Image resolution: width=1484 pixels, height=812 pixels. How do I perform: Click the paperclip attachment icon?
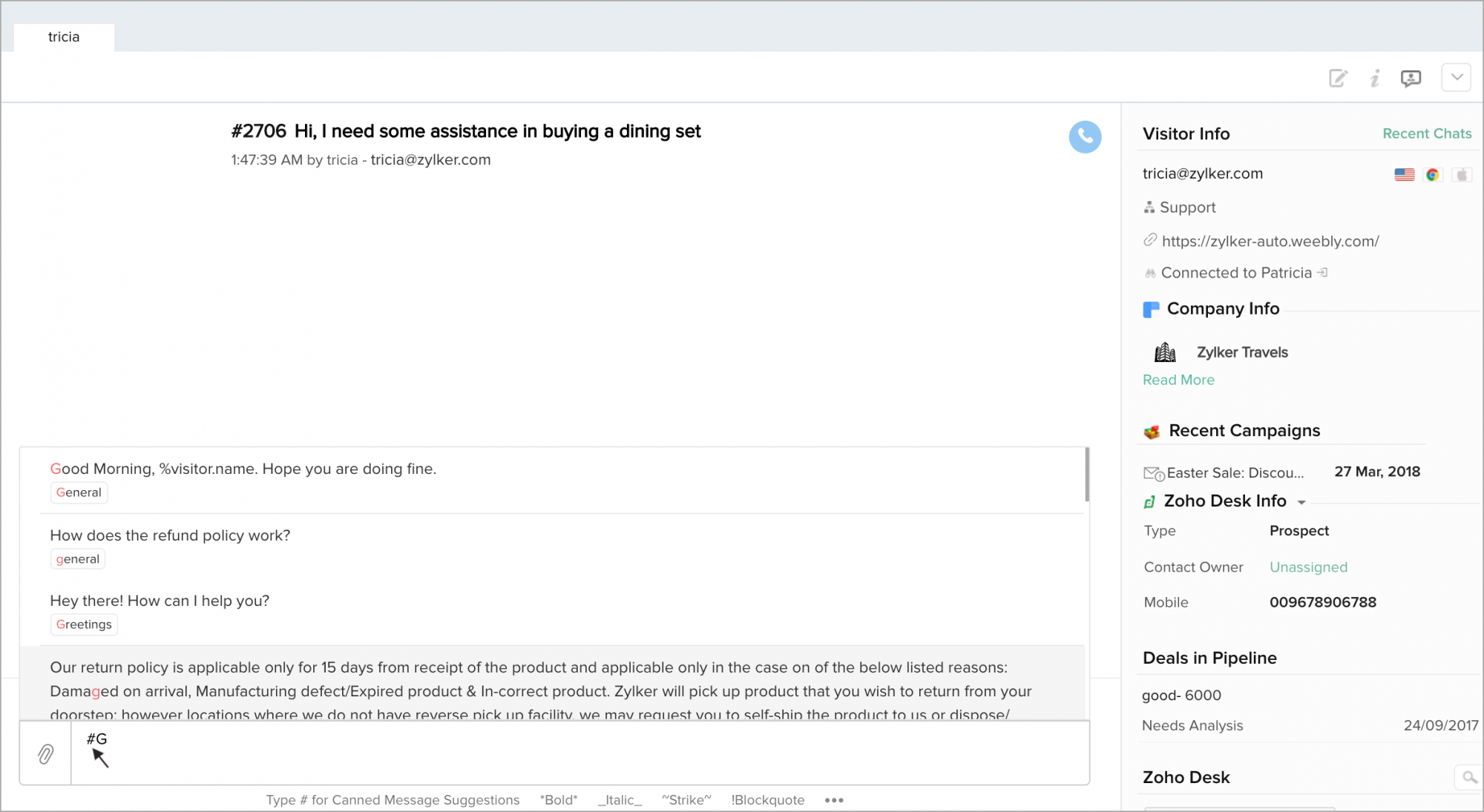(46, 754)
